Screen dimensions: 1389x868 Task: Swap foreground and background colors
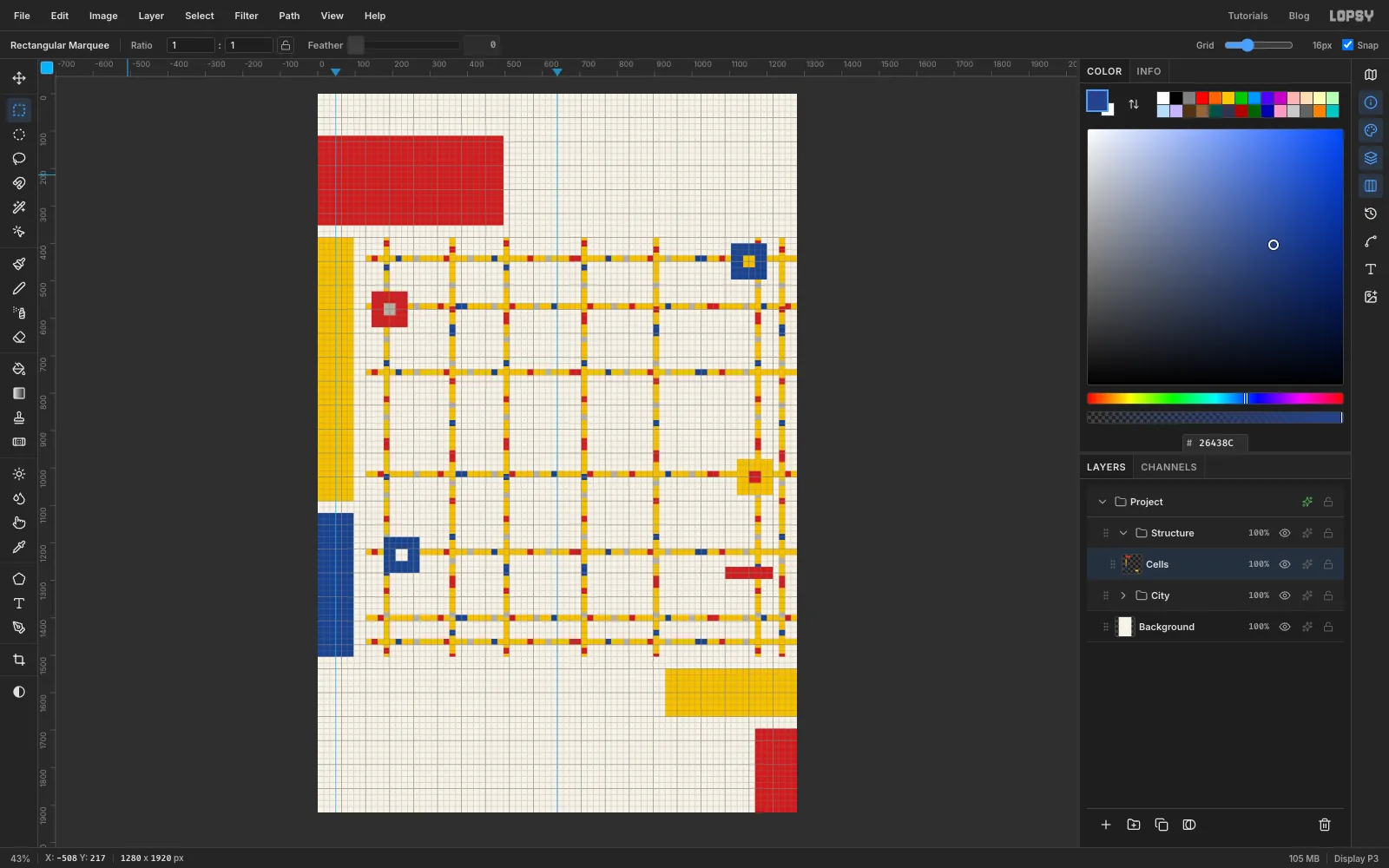pyautogui.click(x=1134, y=104)
